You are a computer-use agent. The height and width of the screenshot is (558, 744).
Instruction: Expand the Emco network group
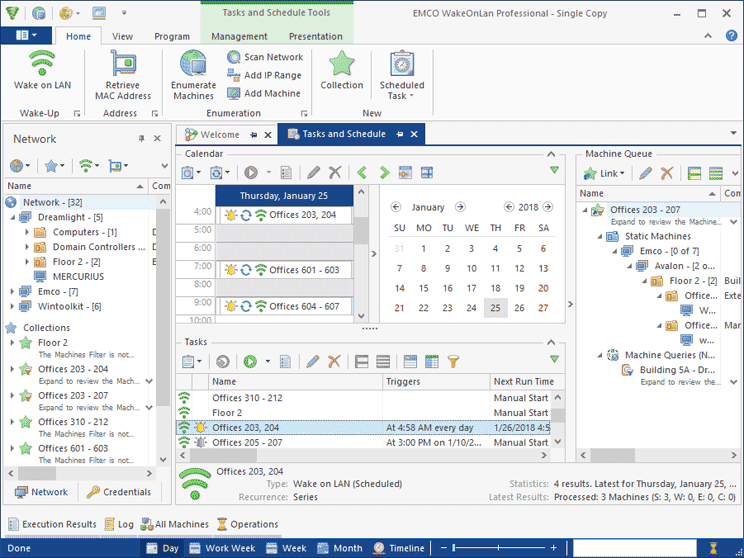point(12,291)
